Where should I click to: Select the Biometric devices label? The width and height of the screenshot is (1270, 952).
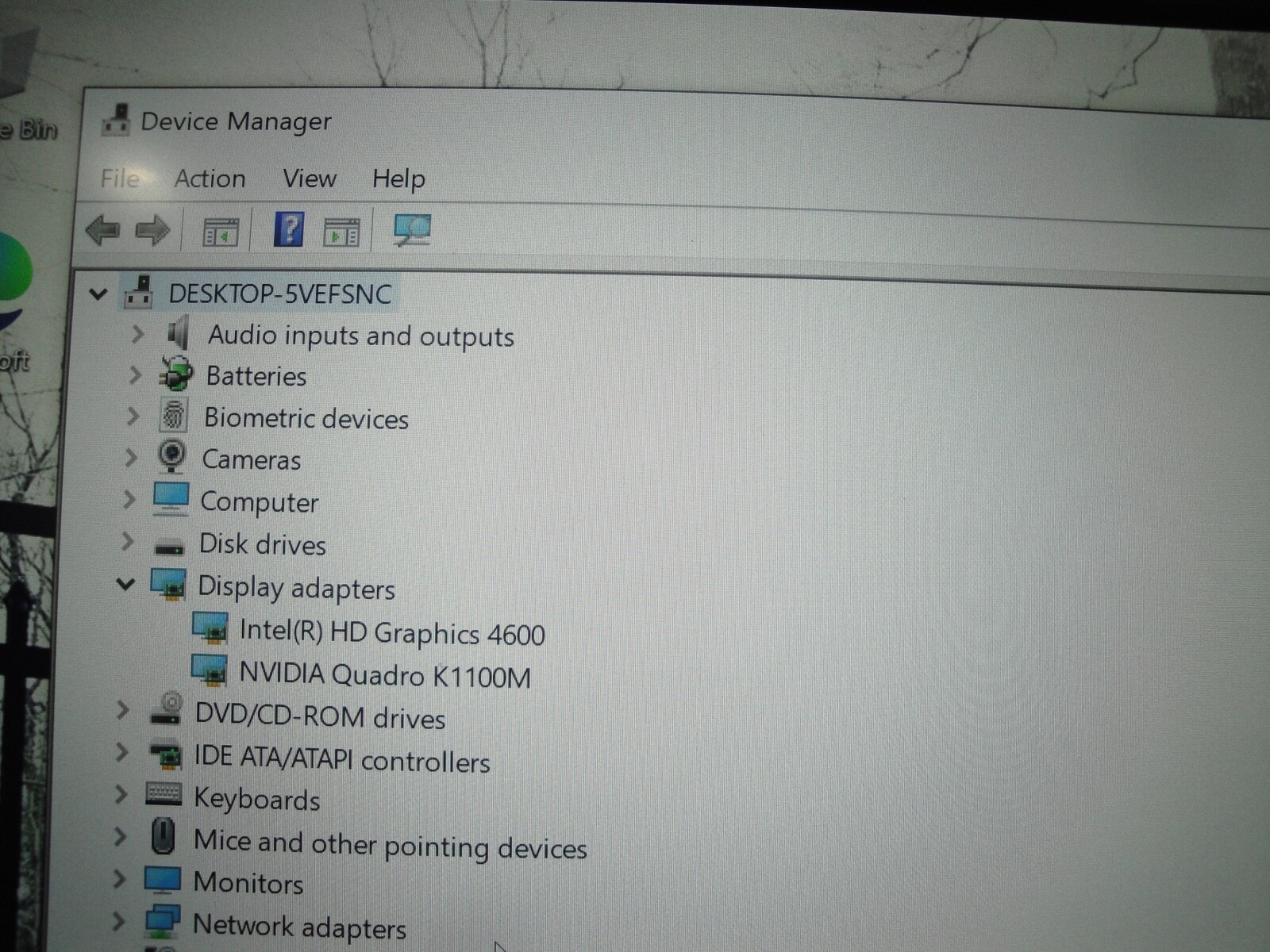[x=306, y=418]
